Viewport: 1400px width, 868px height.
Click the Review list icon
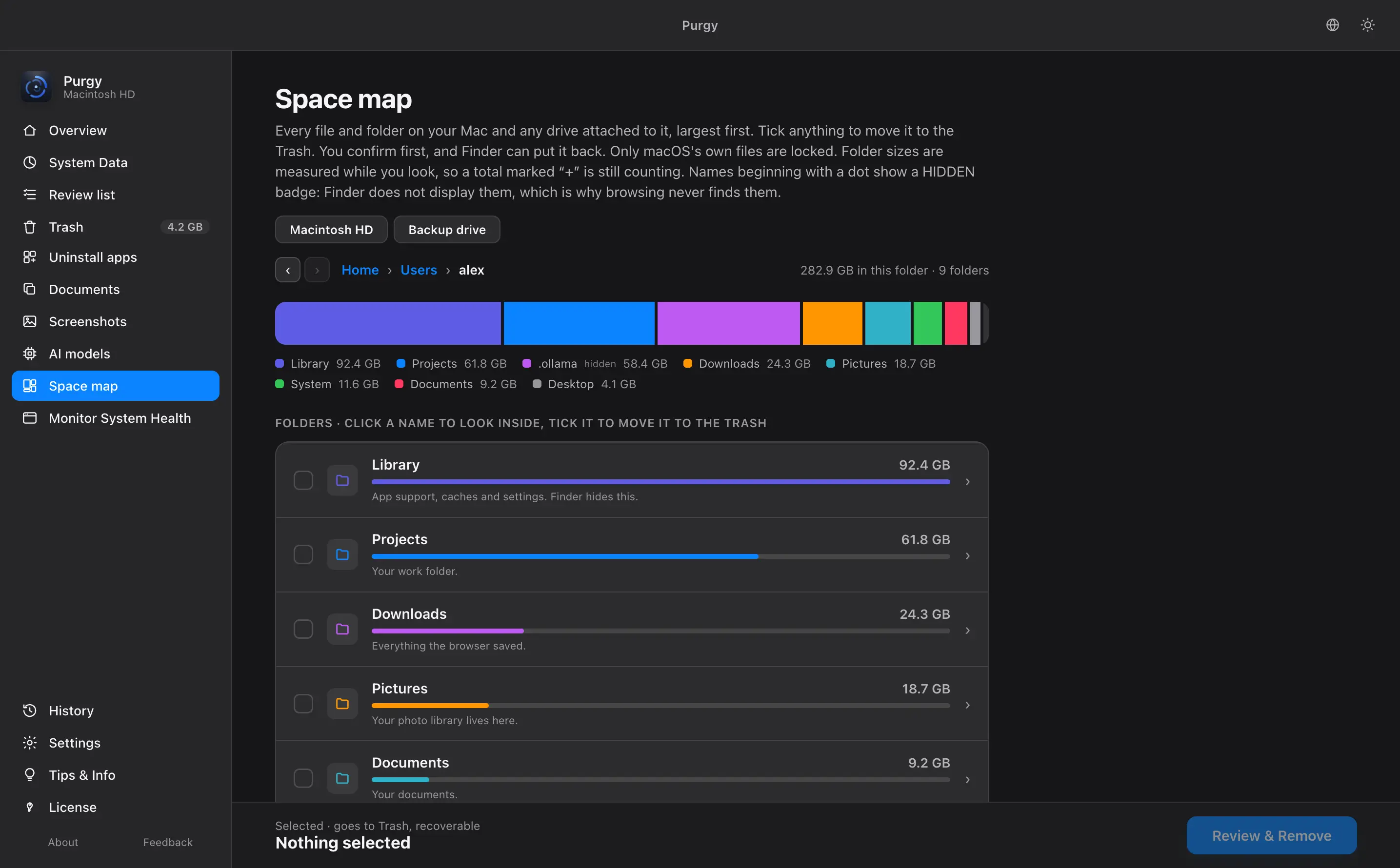coord(30,195)
